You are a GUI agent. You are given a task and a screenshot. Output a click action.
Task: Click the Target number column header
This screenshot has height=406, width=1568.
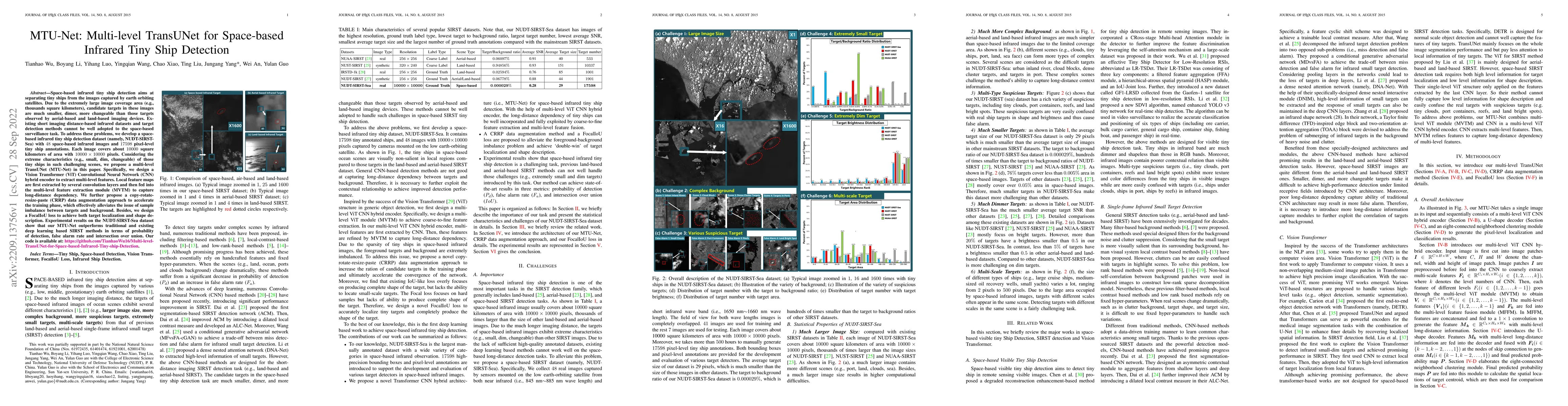(x=590, y=52)
